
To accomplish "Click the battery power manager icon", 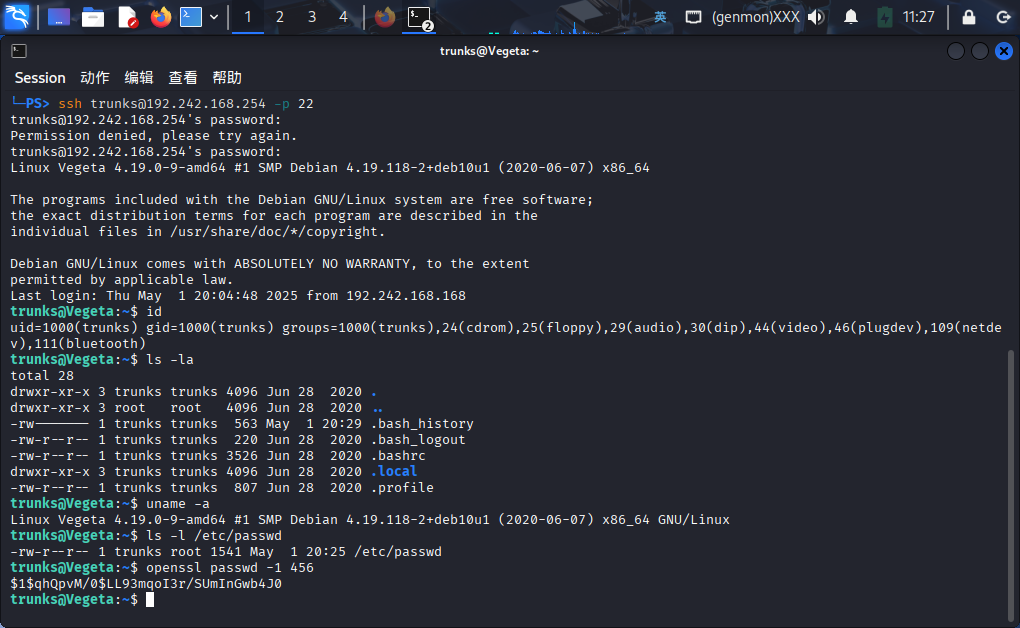I will (x=884, y=17).
